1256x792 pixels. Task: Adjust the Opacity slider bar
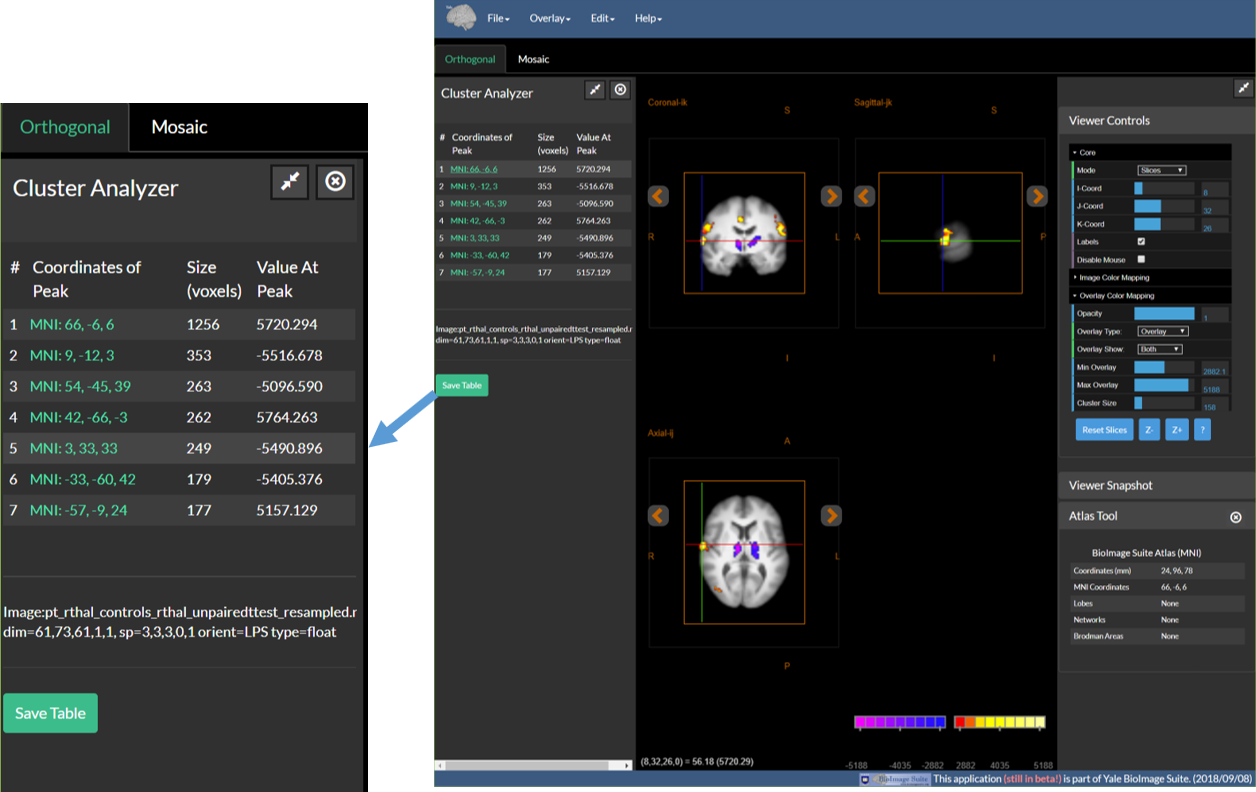[x=1163, y=314]
